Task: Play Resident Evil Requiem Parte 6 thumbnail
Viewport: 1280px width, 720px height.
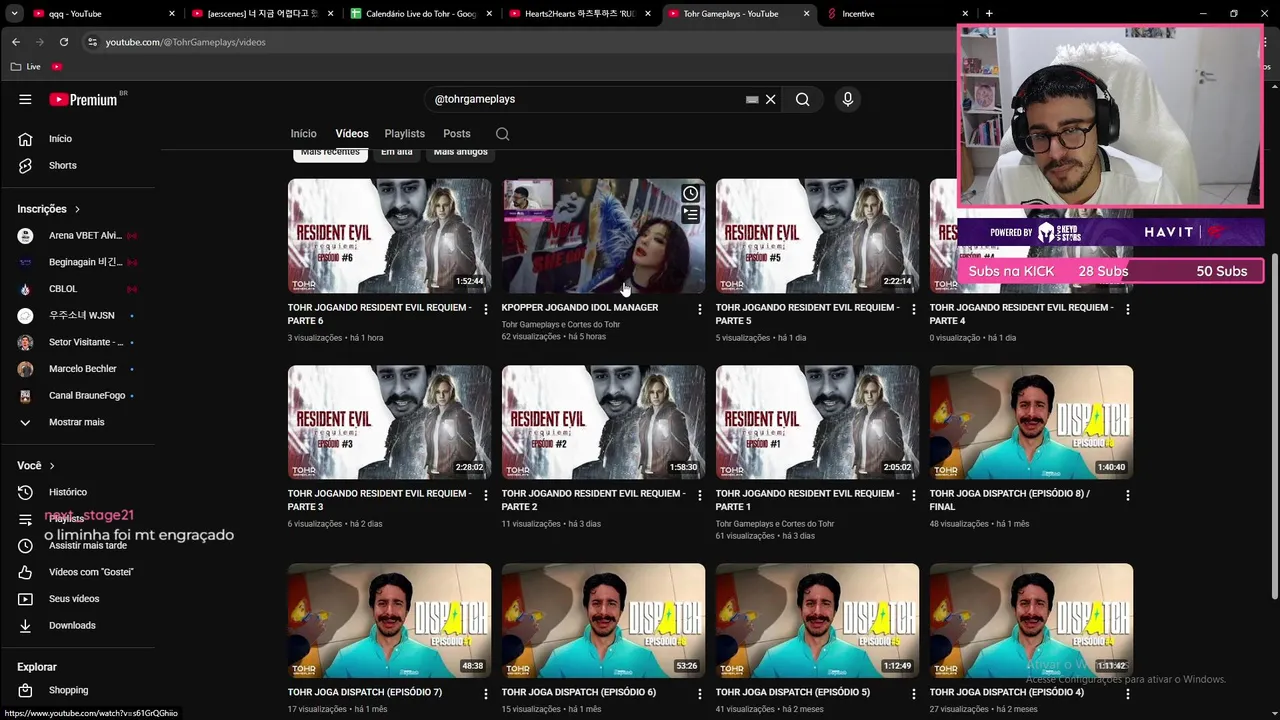Action: [x=389, y=236]
